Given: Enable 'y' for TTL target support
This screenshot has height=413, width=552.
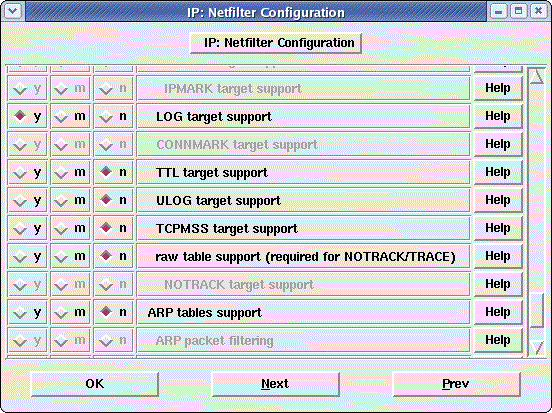Looking at the screenshot, I should [27, 172].
